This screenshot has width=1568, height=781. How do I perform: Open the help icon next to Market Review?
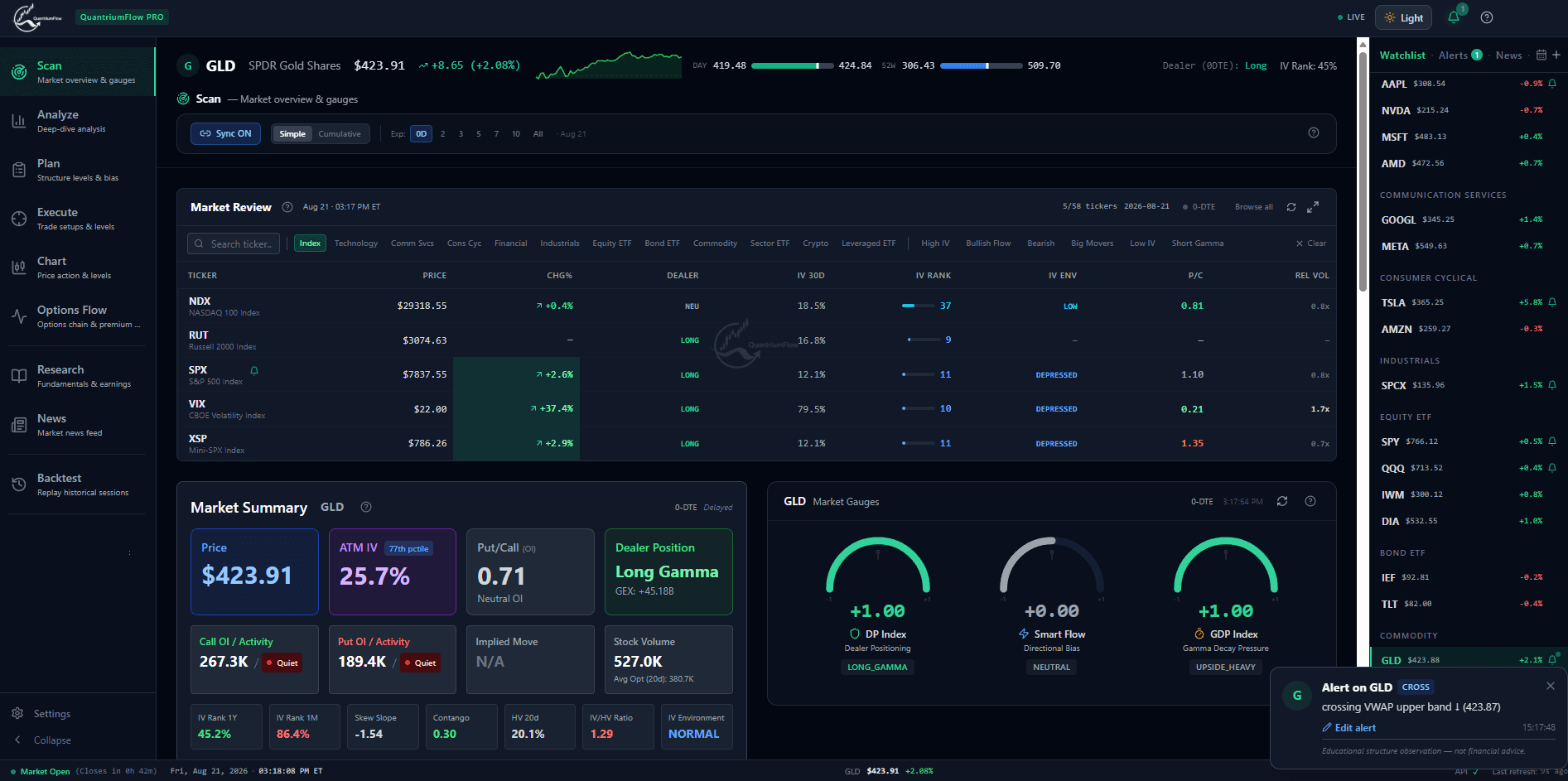point(287,207)
